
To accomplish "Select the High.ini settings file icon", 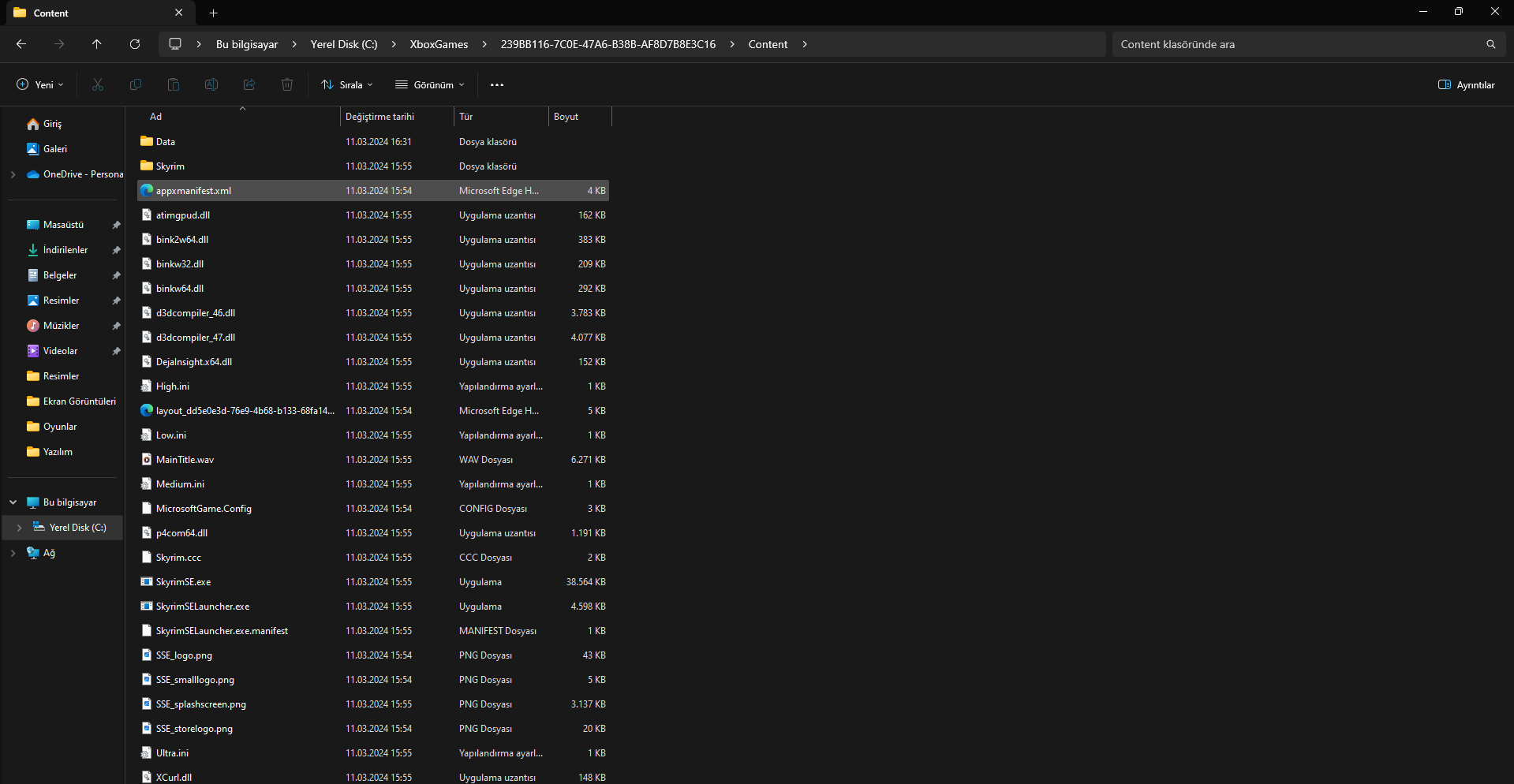I will point(147,386).
